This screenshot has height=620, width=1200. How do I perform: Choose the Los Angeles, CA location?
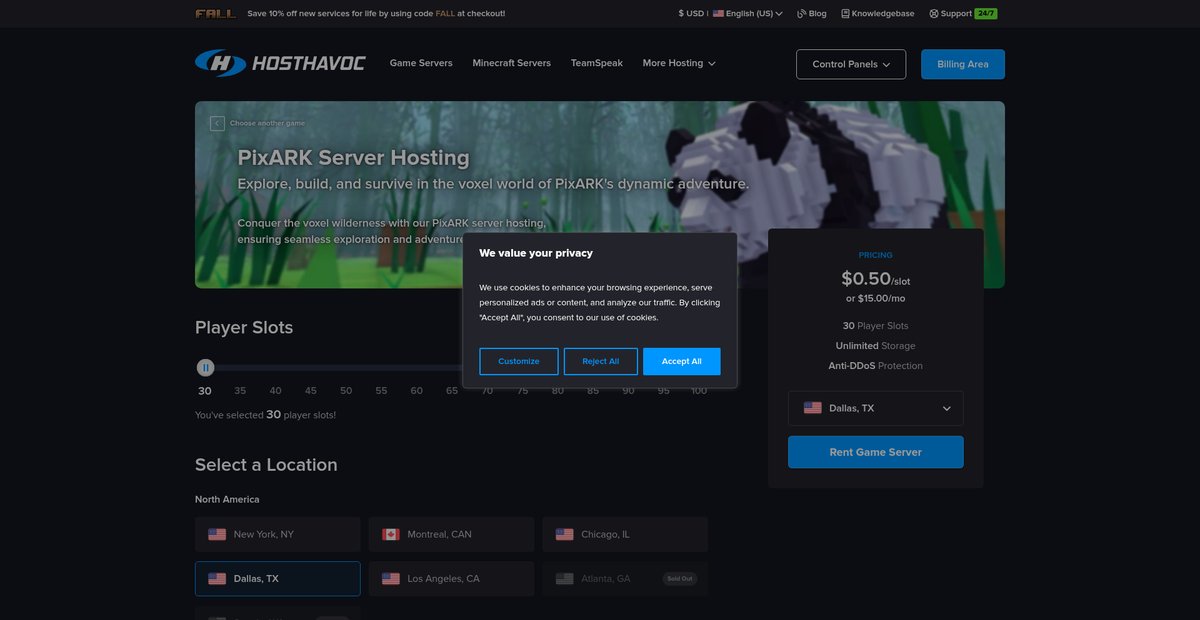(x=452, y=579)
